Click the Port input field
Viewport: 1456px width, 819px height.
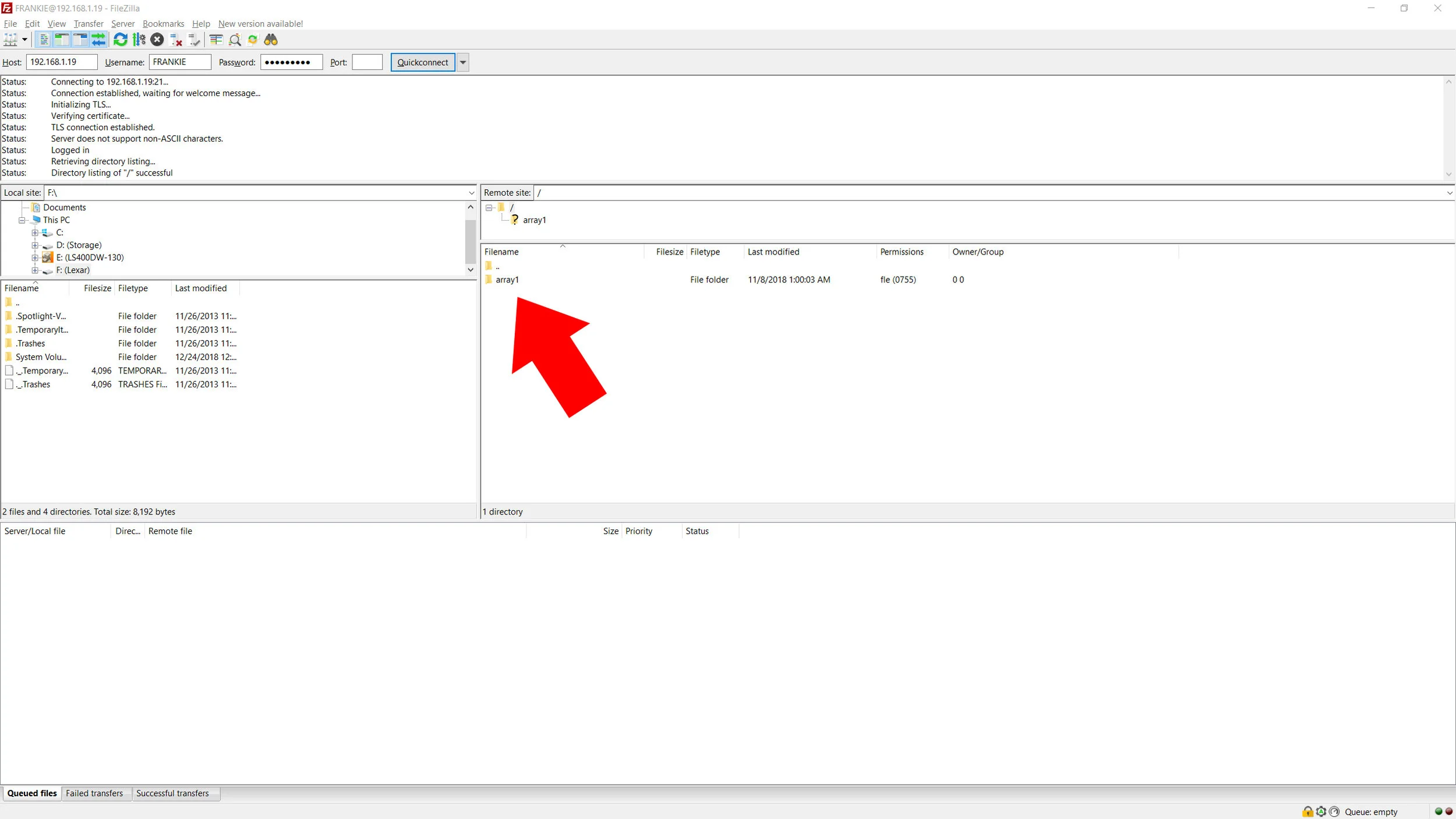[367, 62]
